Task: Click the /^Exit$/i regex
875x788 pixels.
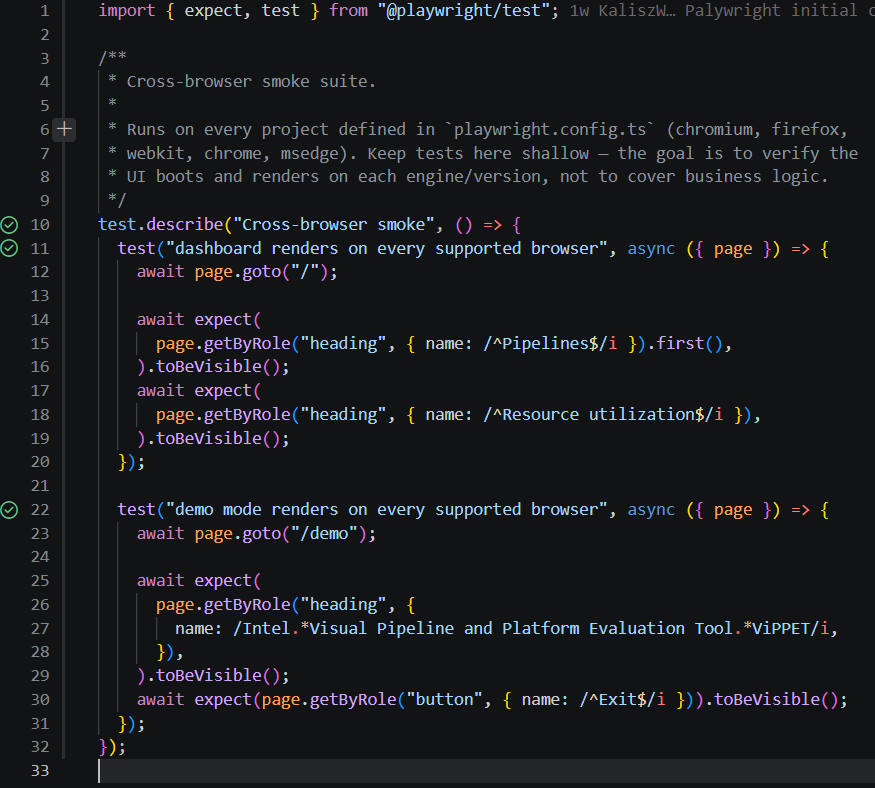Action: click(622, 700)
